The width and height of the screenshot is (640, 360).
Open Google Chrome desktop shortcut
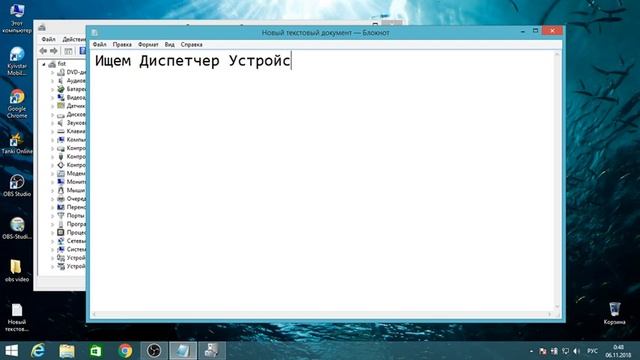pyautogui.click(x=17, y=104)
